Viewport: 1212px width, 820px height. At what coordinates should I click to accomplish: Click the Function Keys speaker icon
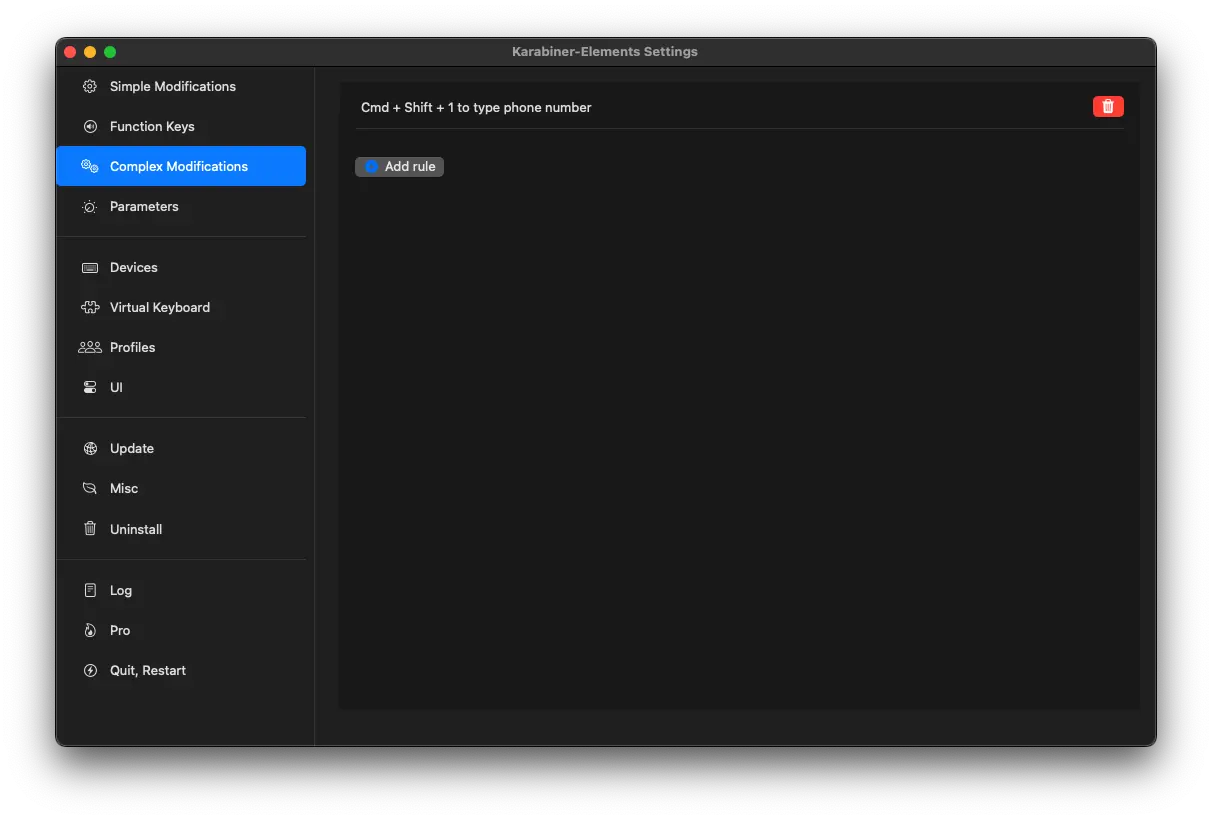pyautogui.click(x=90, y=126)
